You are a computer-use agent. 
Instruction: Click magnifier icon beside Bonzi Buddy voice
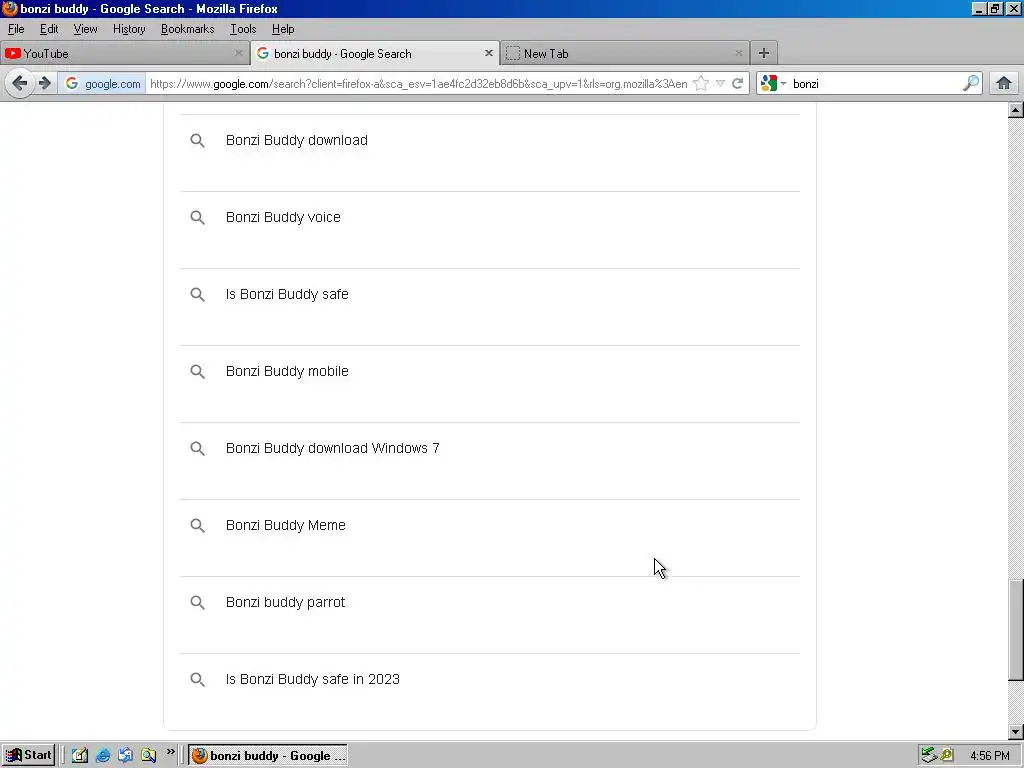[197, 217]
